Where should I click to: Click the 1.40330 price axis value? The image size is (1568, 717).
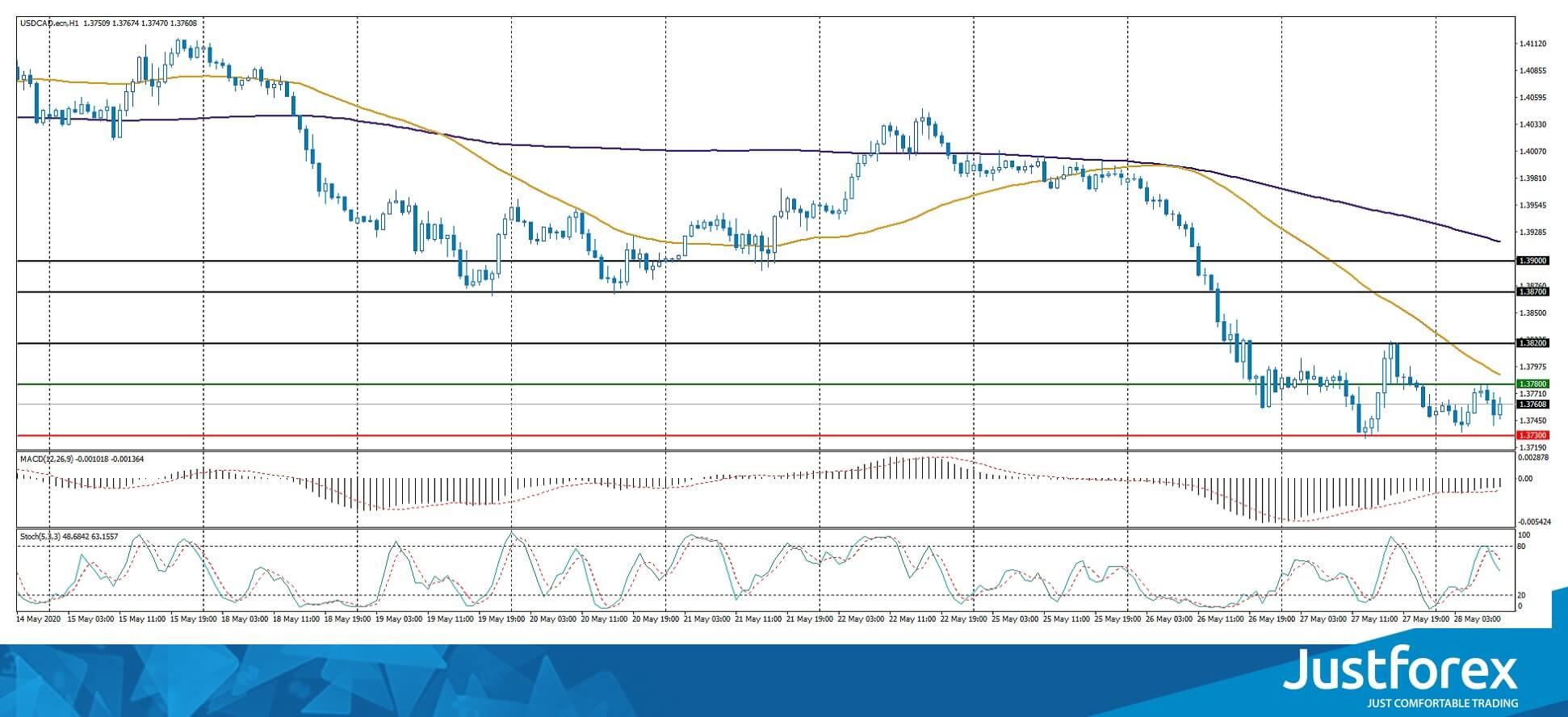(x=1532, y=124)
